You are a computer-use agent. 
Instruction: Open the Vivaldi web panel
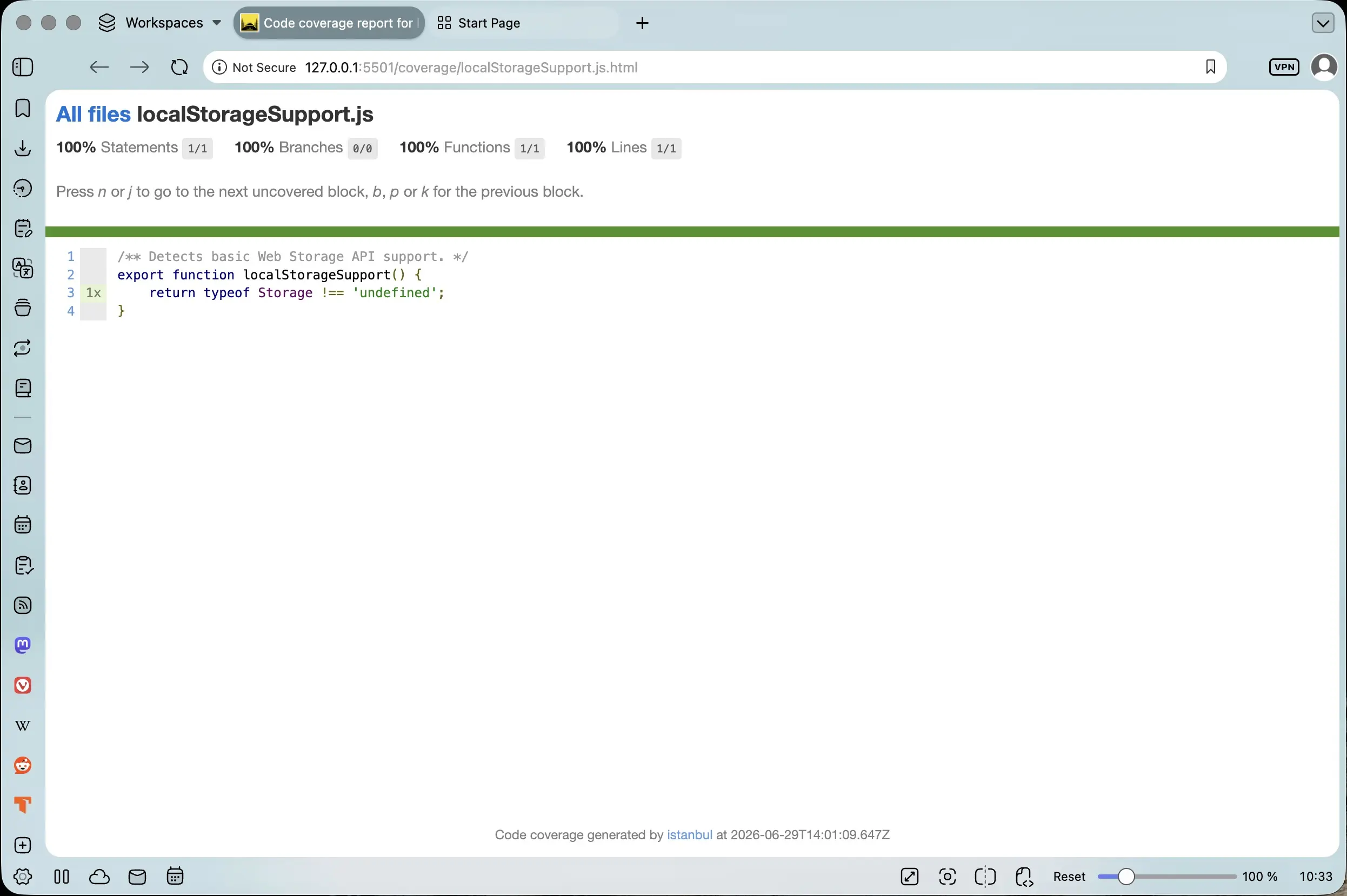[x=23, y=685]
